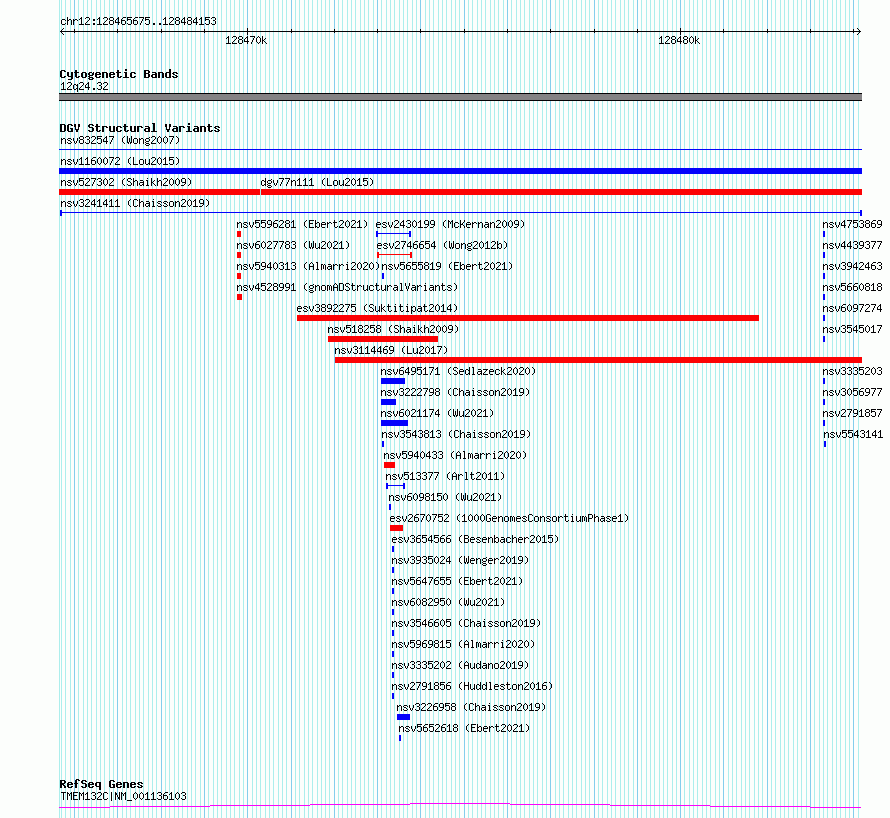
Task: Open nsv2791856 (Huddleston2016) variant
Action: [472, 686]
